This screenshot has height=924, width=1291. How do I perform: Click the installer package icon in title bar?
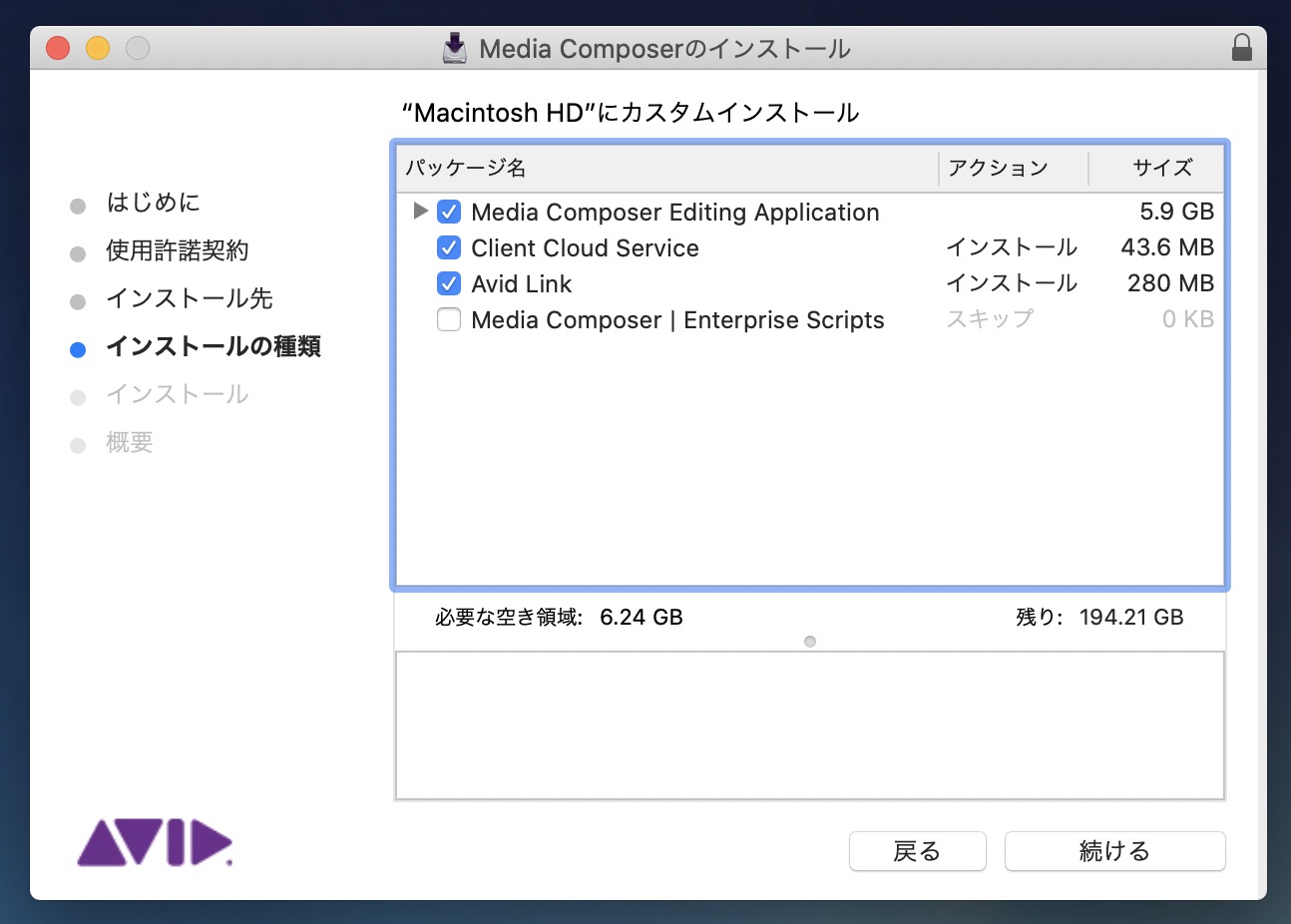[455, 48]
